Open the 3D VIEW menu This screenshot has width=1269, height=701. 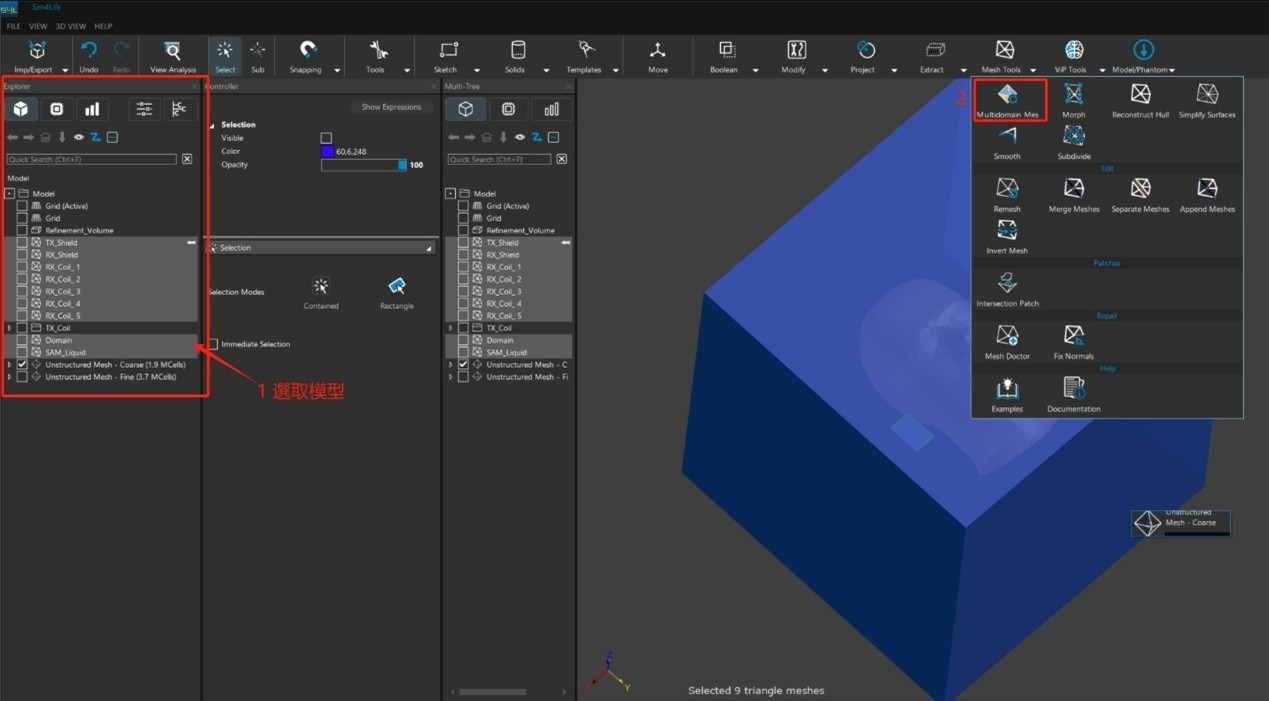pyautogui.click(x=70, y=26)
